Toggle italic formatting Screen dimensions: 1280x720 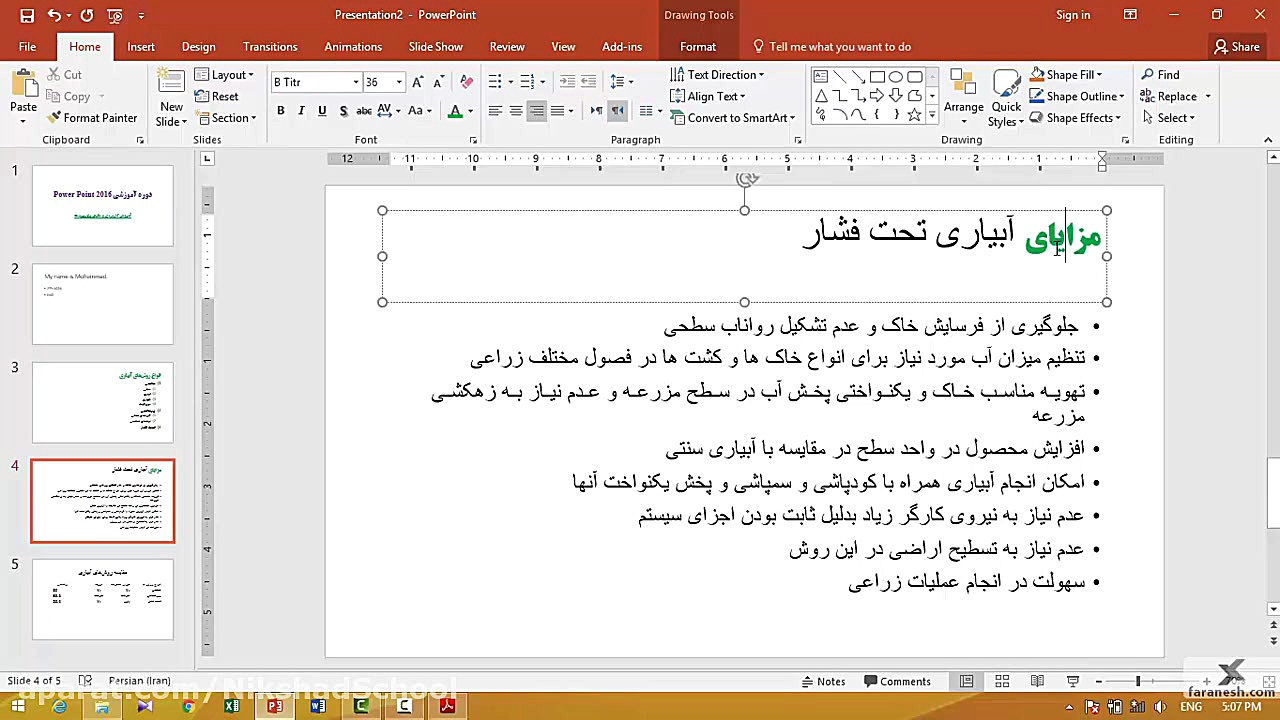tap(301, 111)
